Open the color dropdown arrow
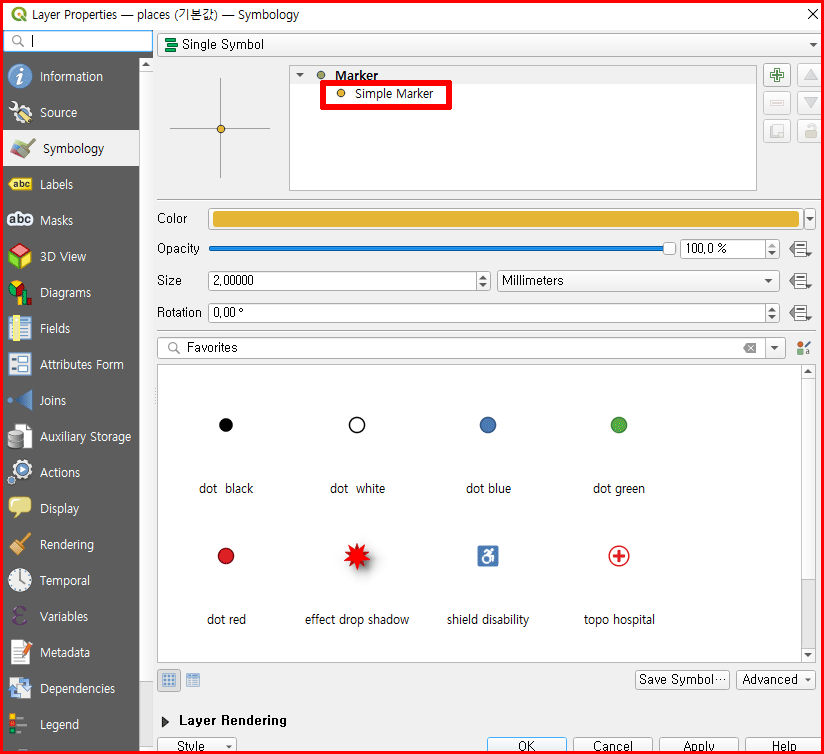Image resolution: width=824 pixels, height=754 pixels. point(810,219)
